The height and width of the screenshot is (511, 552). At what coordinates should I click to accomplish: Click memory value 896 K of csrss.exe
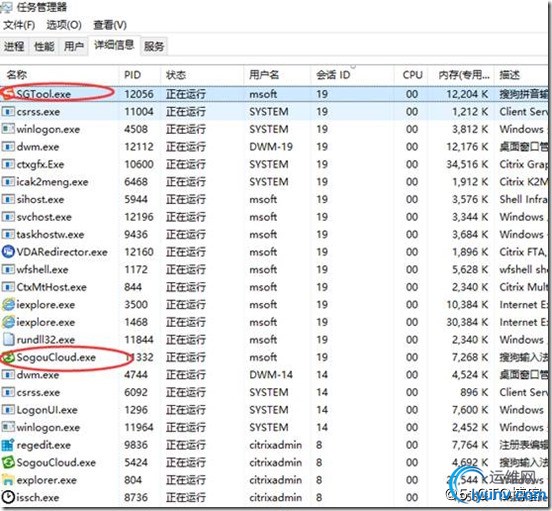tap(474, 392)
